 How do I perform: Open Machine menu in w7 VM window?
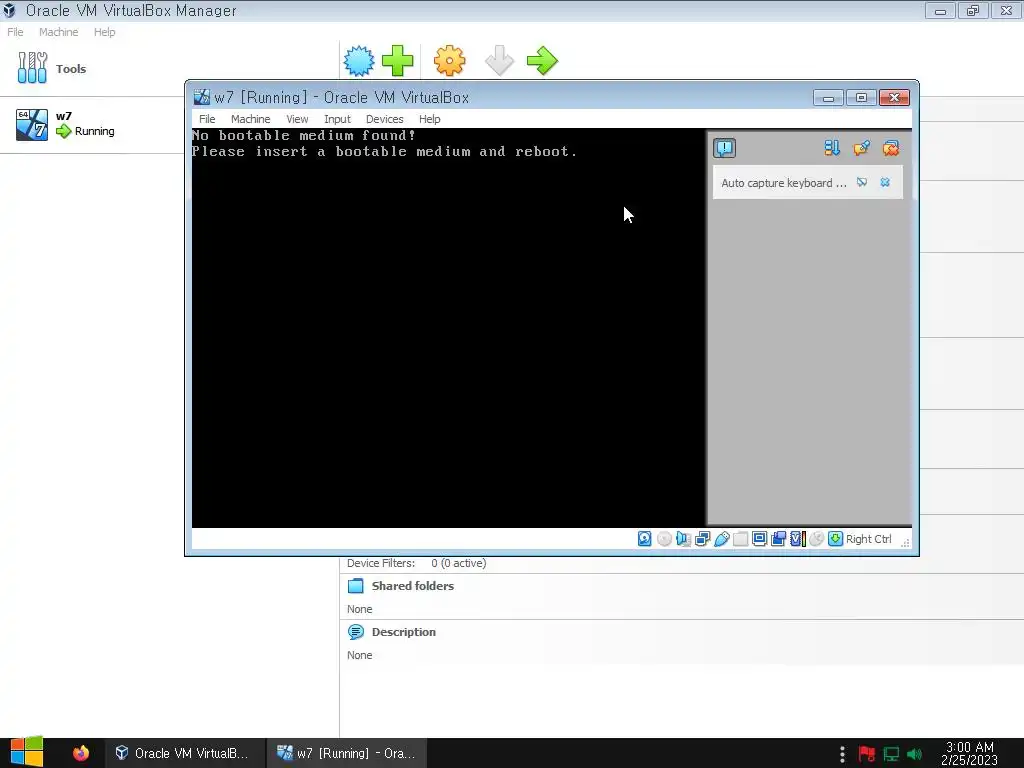(x=250, y=119)
